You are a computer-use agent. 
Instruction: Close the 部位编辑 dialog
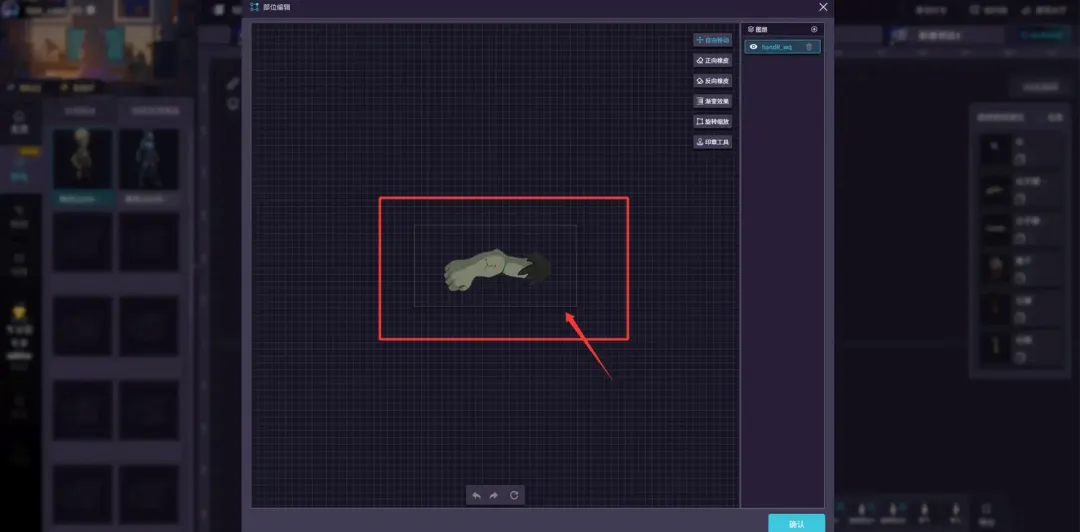(823, 7)
